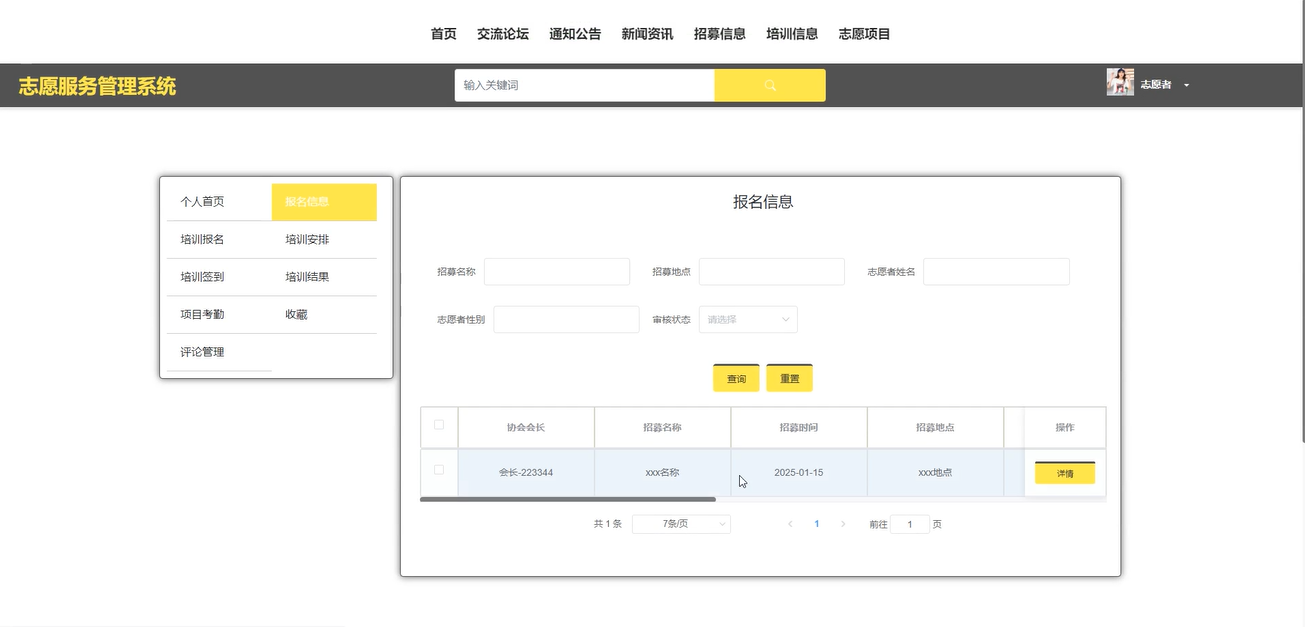1305x627 pixels.
Task: Select 项目考勤 in sidebar
Action: point(202,315)
